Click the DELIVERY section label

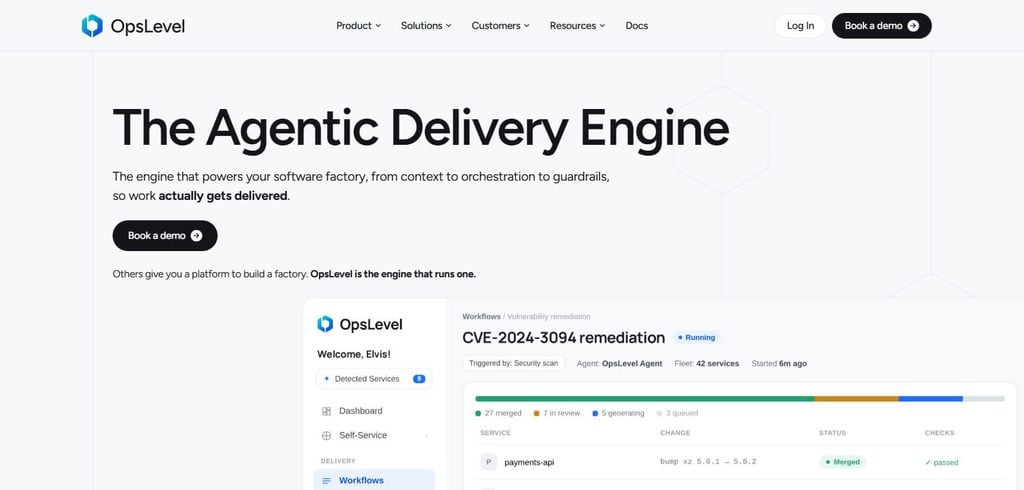coord(338,461)
